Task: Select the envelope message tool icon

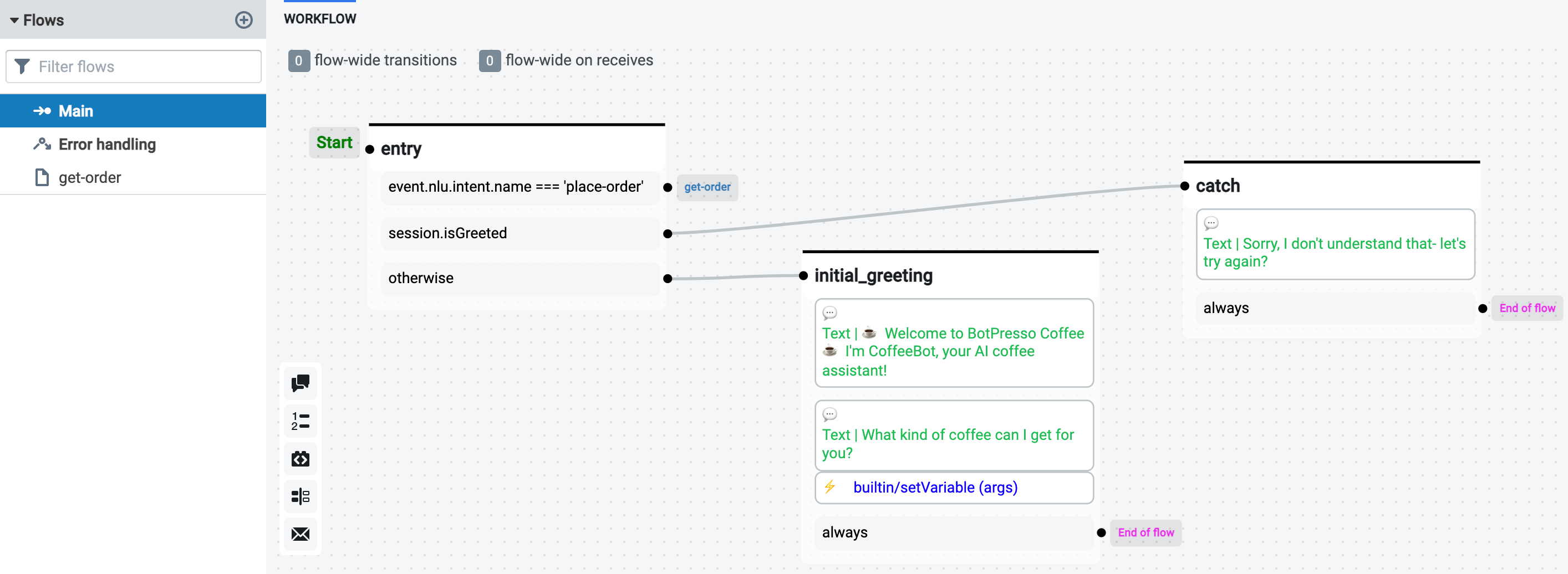Action: click(300, 534)
